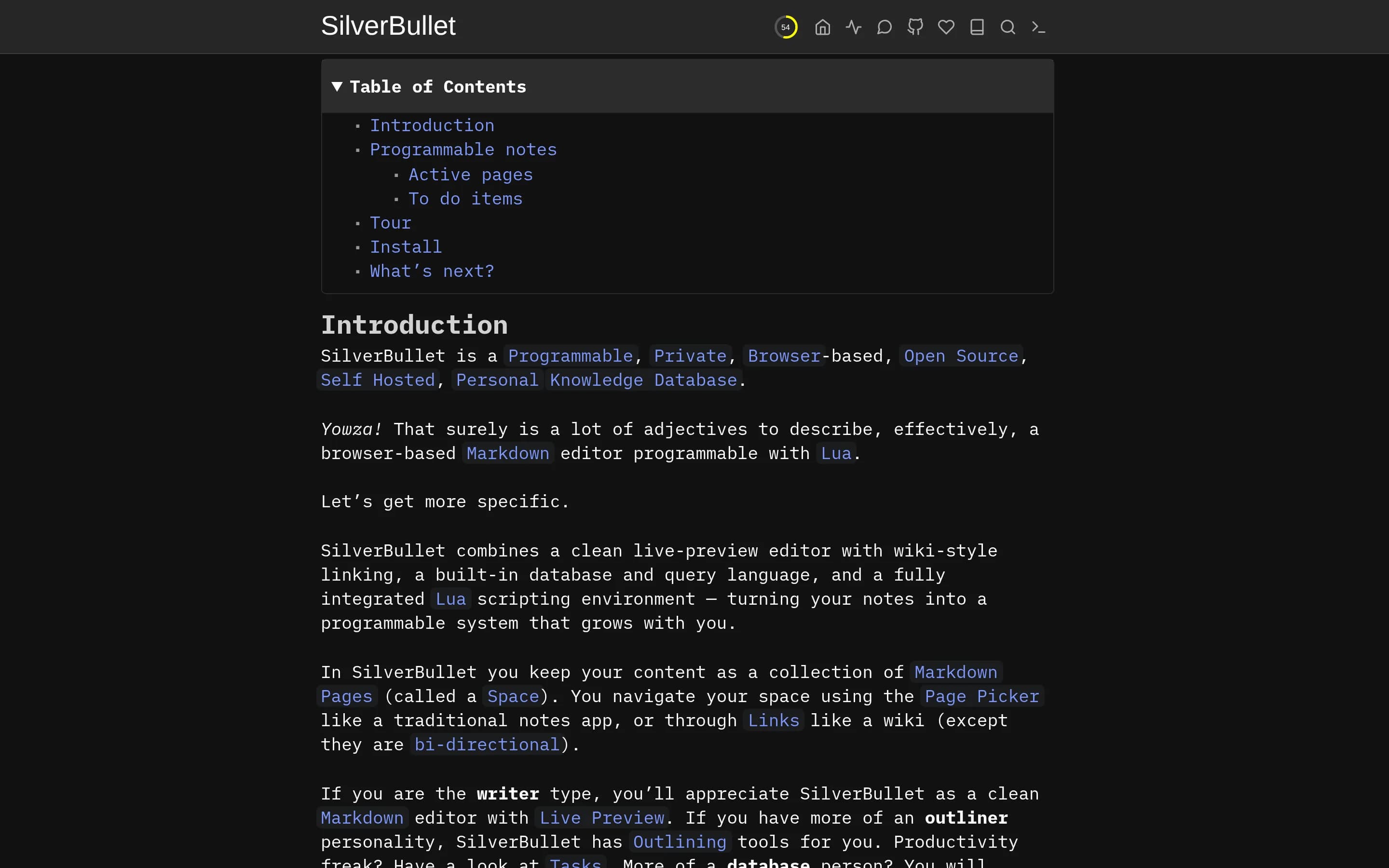The height and width of the screenshot is (868, 1389).
Task: Jump to Programmable notes in contents
Action: pyautogui.click(x=463, y=149)
